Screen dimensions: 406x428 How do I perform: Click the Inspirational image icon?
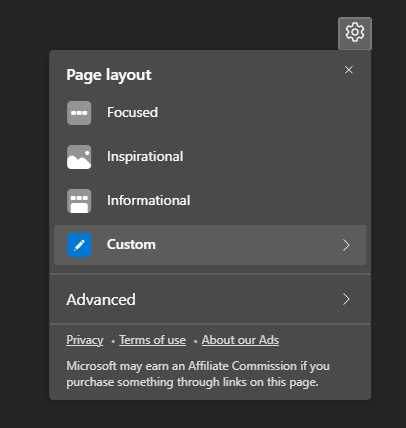pyautogui.click(x=79, y=157)
